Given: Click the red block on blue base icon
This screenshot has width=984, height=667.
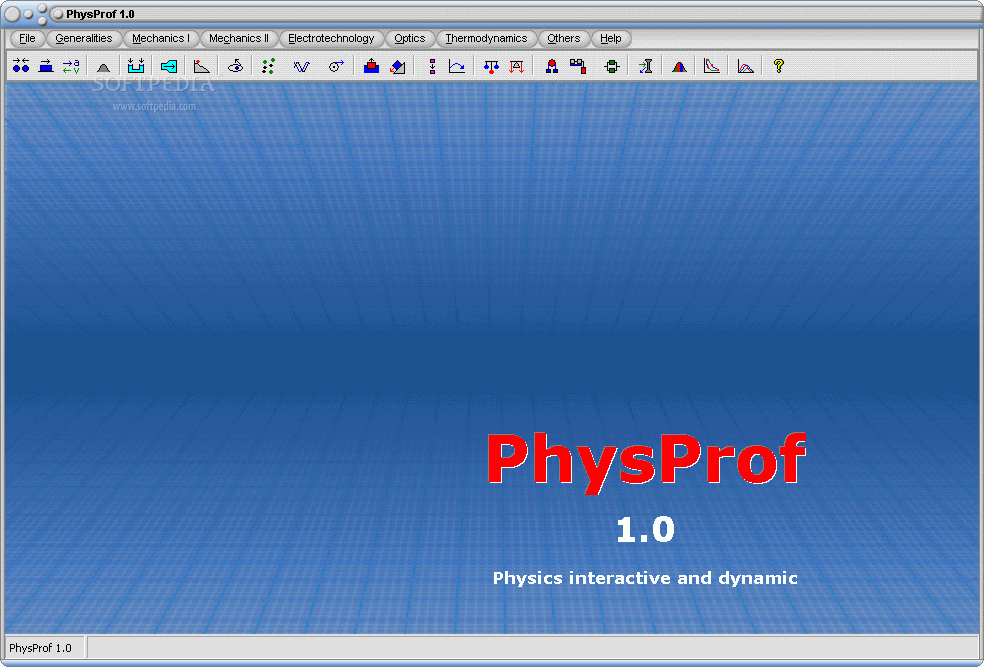Looking at the screenshot, I should [372, 66].
